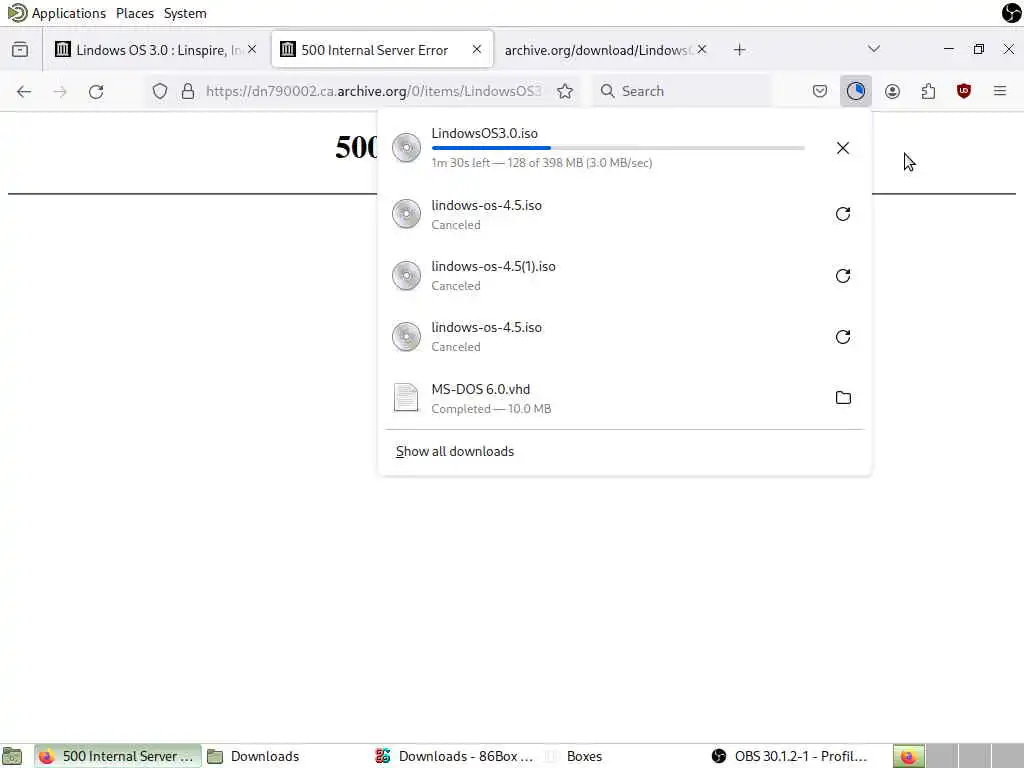Focus the Search box

(682, 91)
